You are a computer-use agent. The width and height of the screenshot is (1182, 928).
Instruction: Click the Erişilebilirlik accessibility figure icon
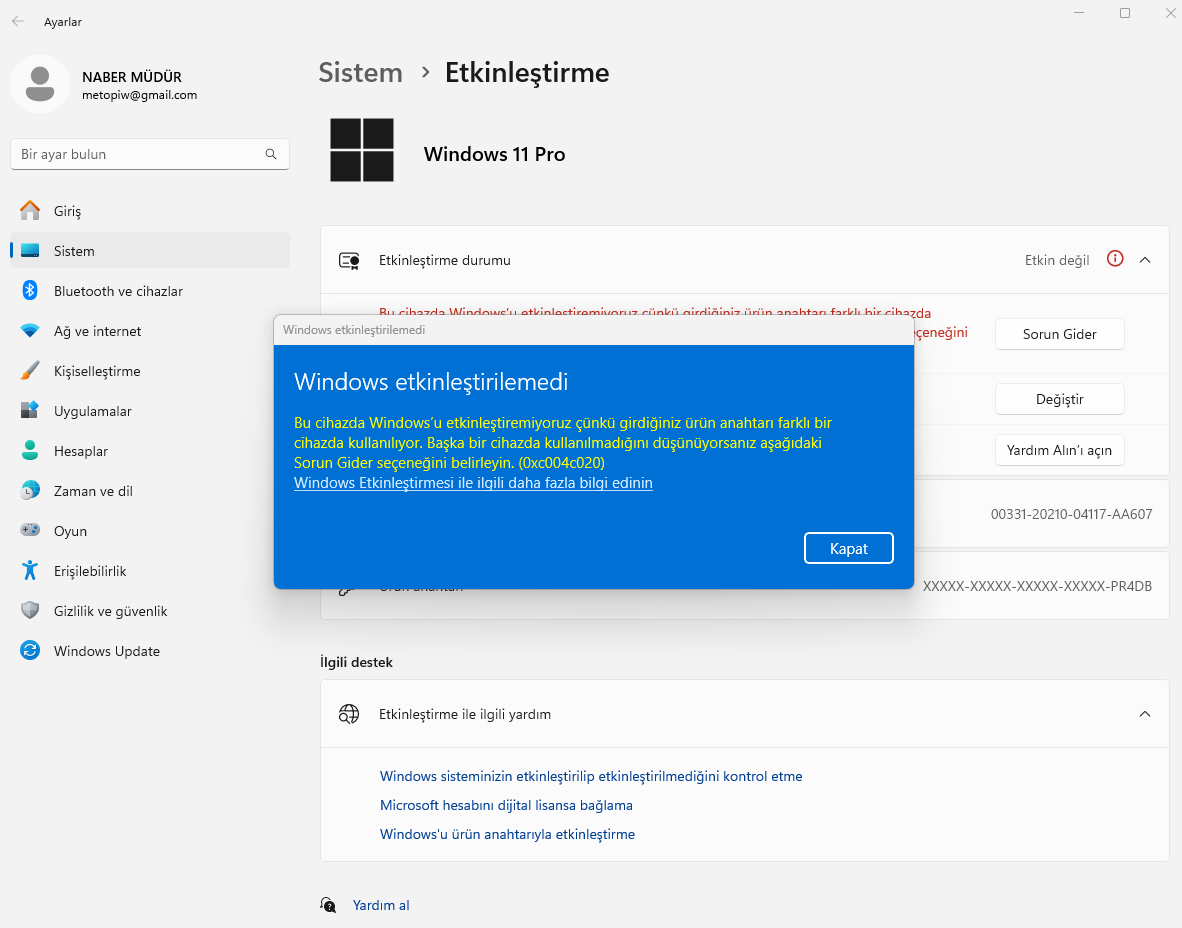click(x=30, y=570)
